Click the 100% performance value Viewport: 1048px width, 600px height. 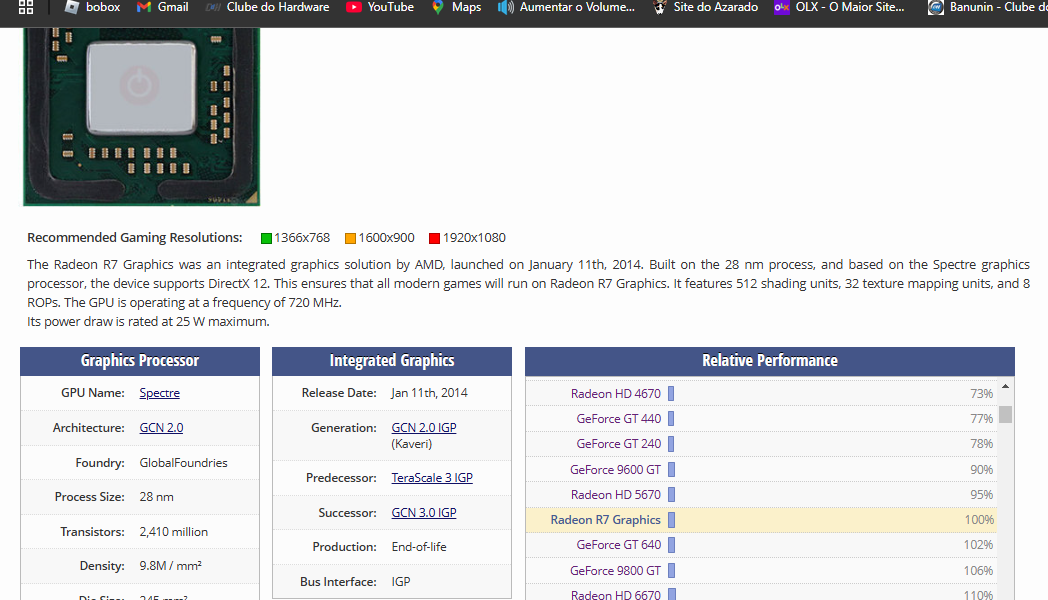coord(979,520)
